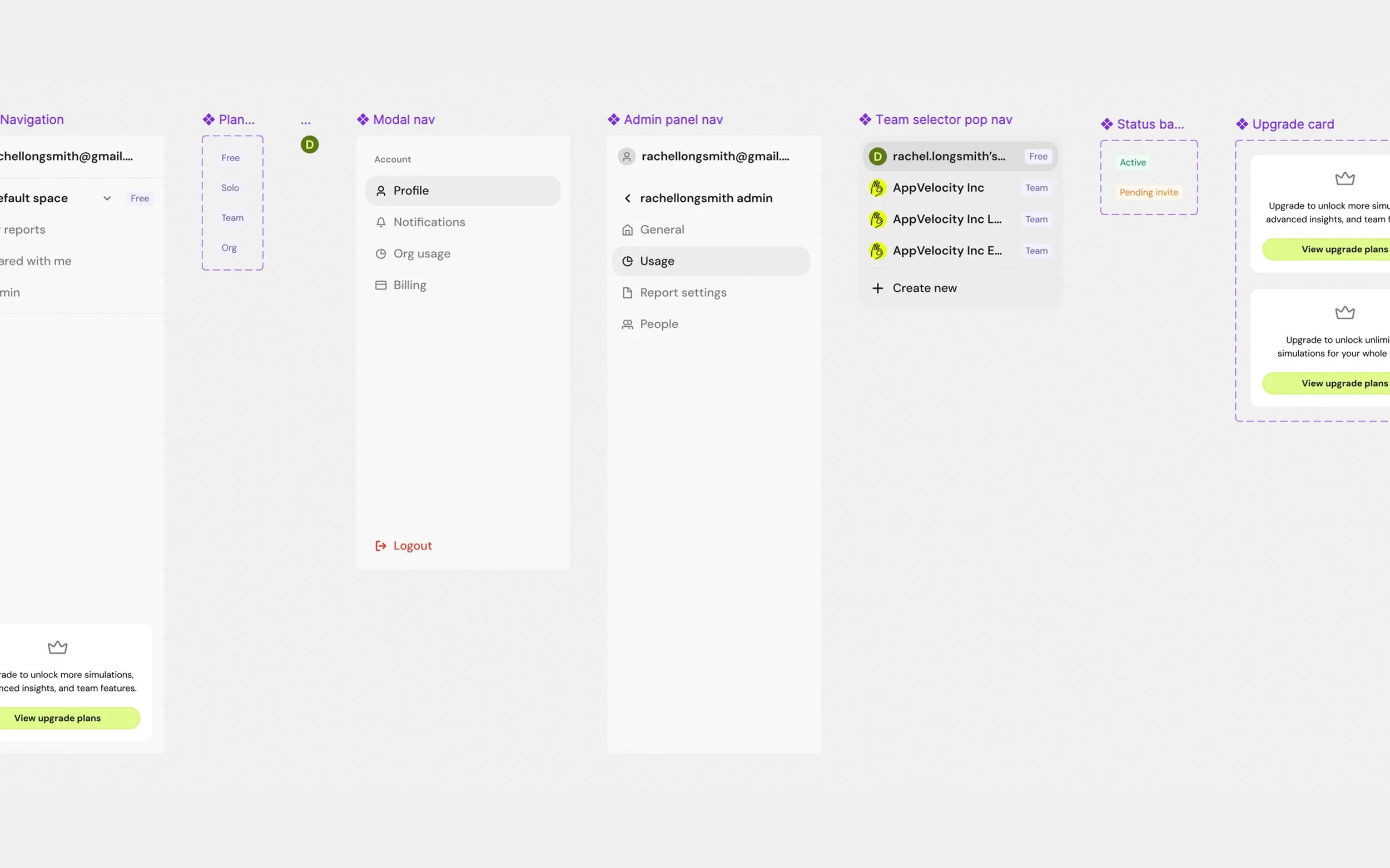Go back using rachellongsmith admin chevron
1390x868 pixels.
[627, 198]
